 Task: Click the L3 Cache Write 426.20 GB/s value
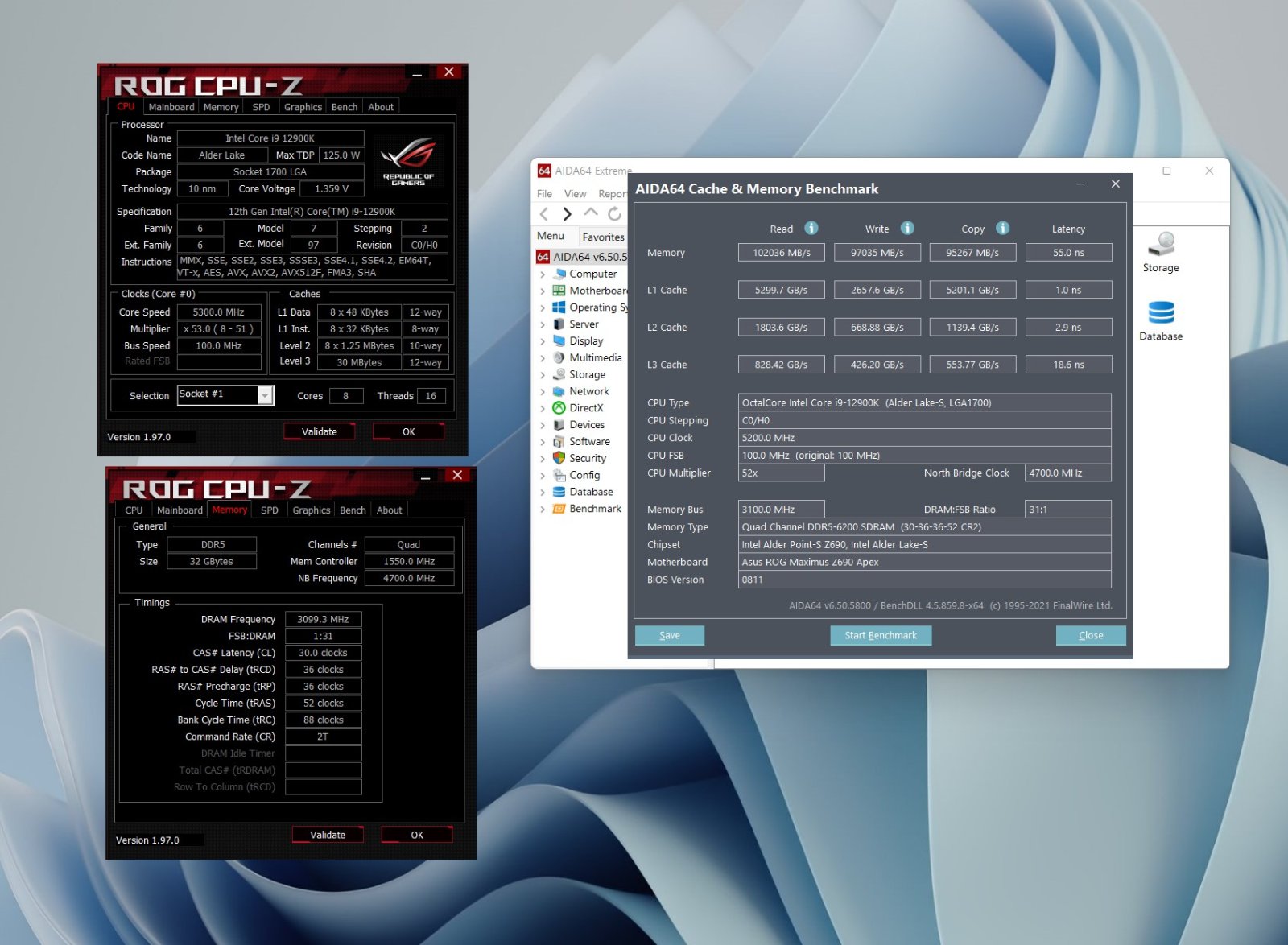877,365
